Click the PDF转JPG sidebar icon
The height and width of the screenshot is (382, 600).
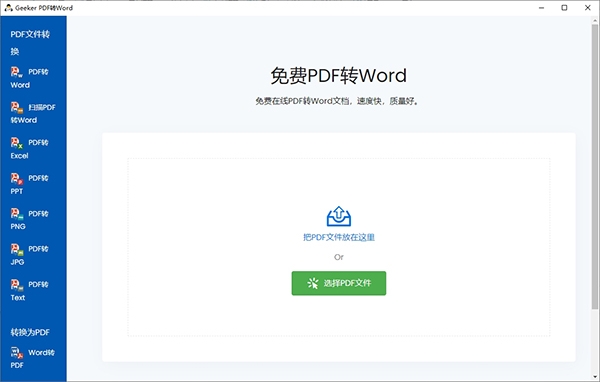tap(16, 249)
